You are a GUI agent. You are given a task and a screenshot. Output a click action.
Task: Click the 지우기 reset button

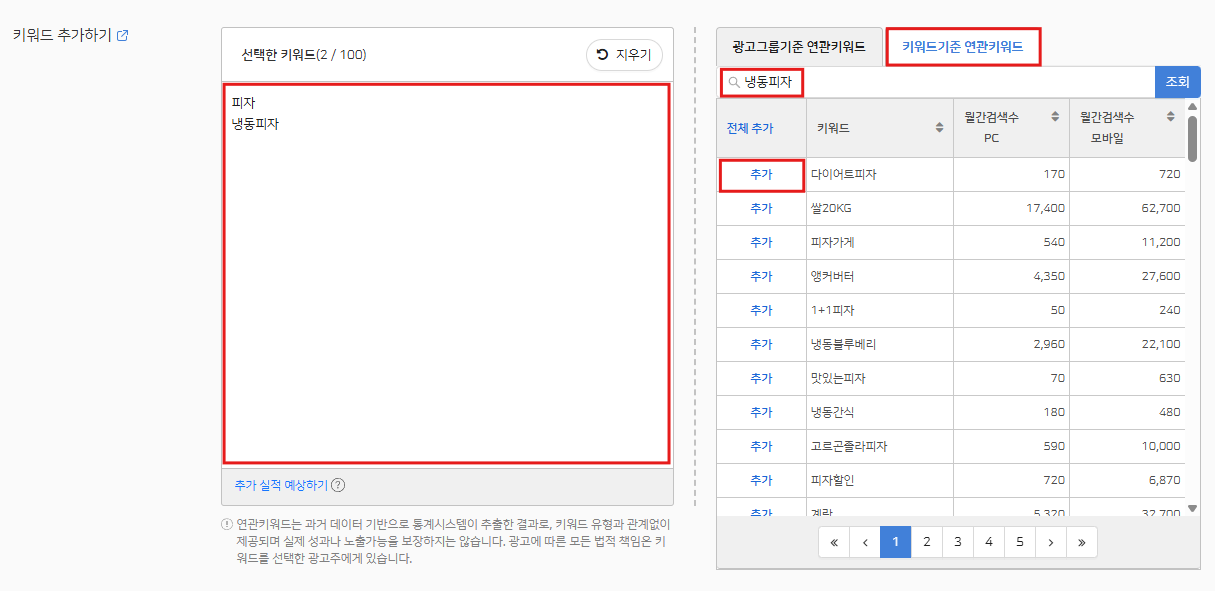624,55
